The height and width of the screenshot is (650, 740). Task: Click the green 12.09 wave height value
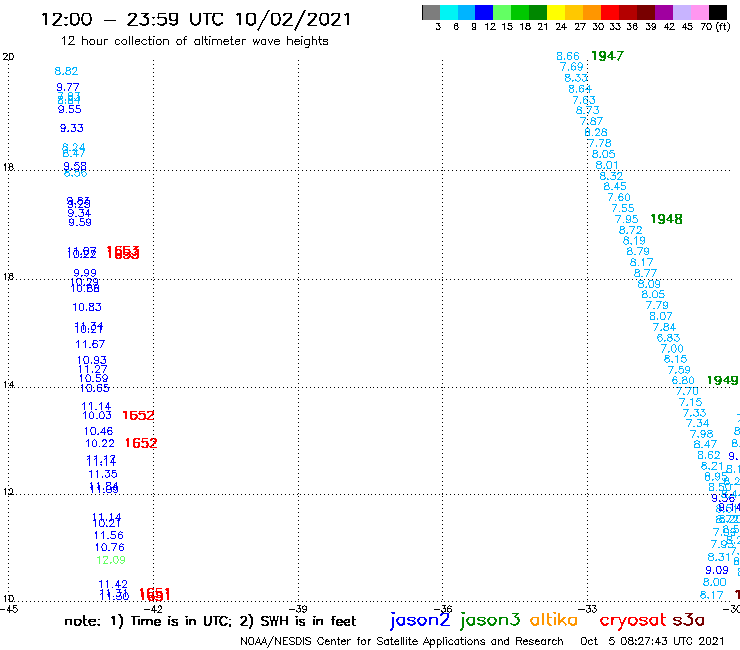(x=111, y=560)
